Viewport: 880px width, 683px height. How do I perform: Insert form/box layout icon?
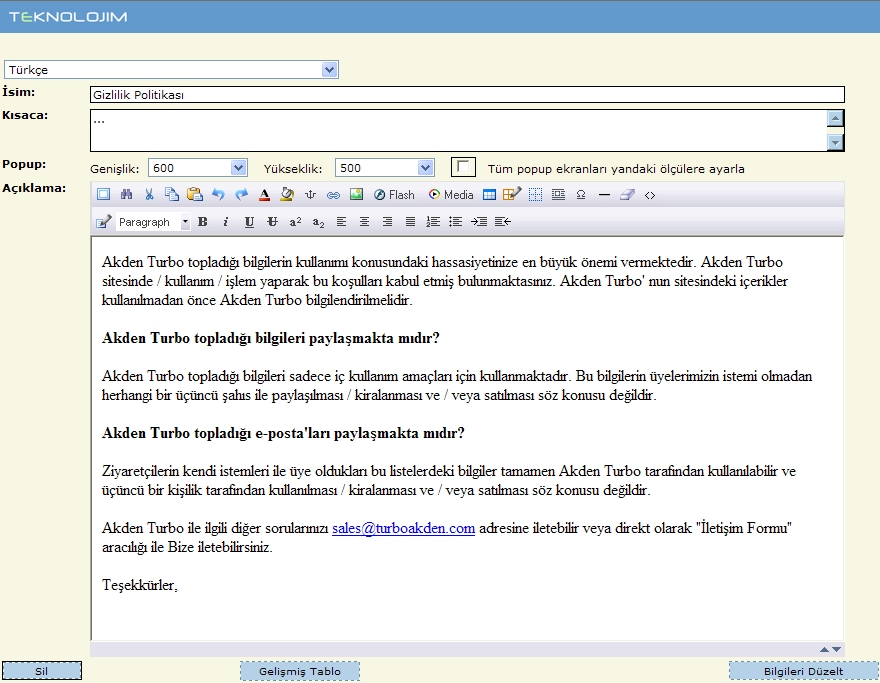[558, 195]
